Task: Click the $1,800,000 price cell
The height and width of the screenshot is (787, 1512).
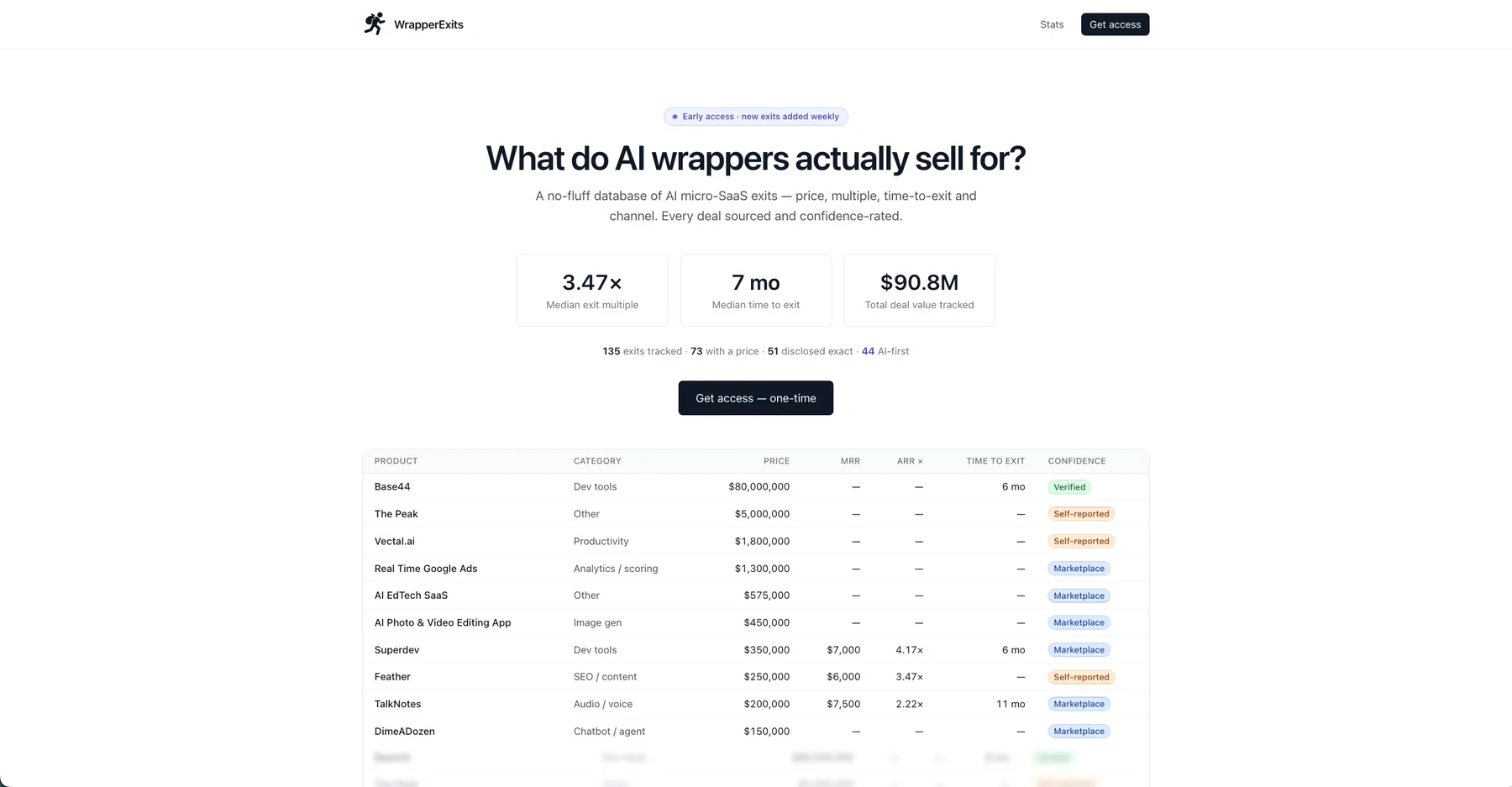Action: 762,542
